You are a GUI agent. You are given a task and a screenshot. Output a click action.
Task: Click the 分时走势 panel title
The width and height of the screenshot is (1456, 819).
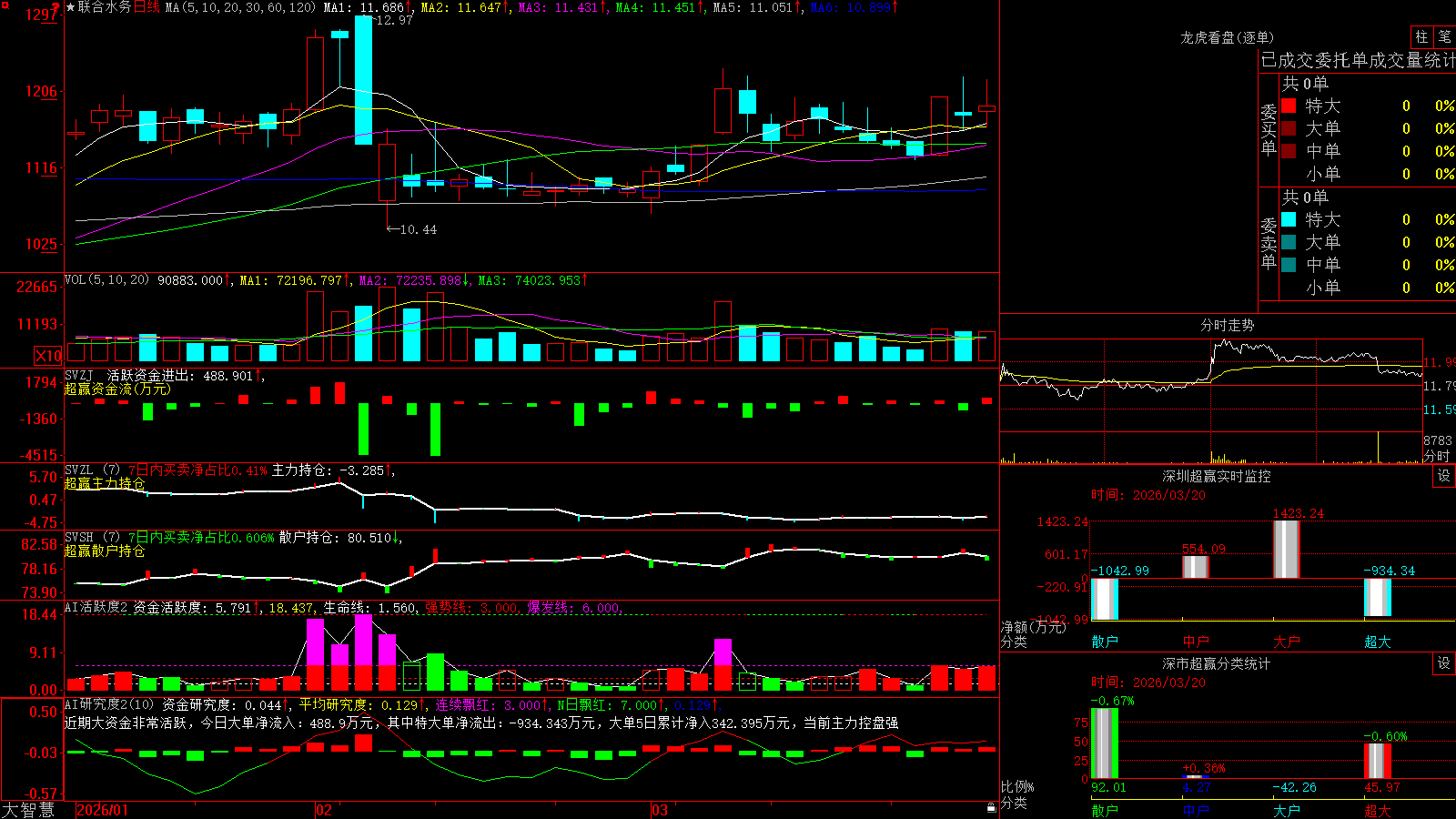coord(1228,325)
